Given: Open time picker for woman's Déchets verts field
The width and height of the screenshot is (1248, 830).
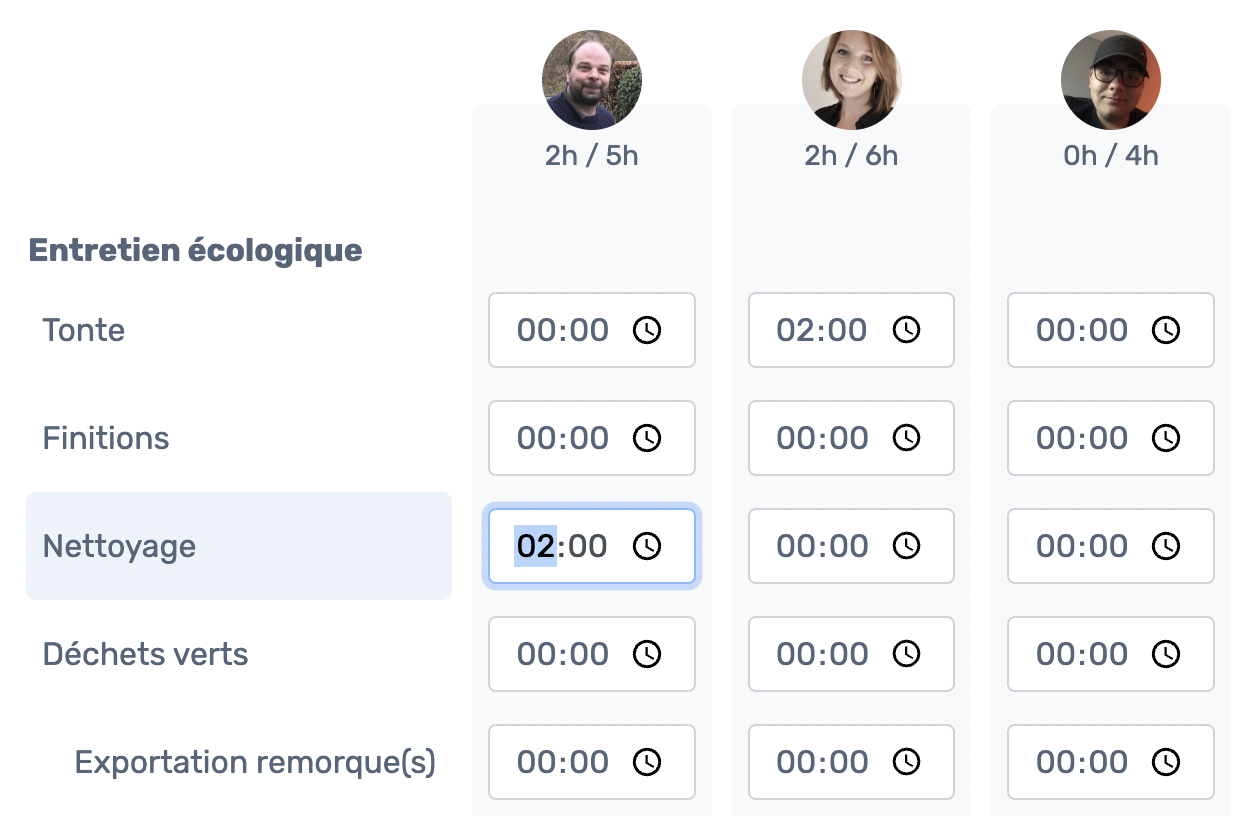Looking at the screenshot, I should point(906,654).
